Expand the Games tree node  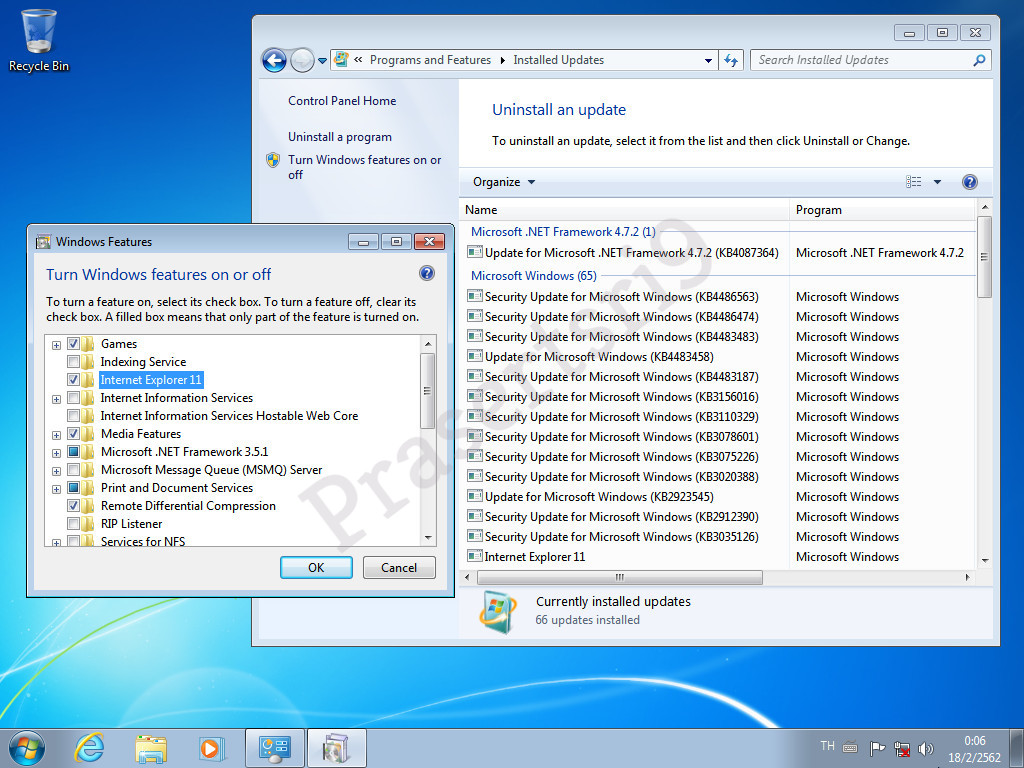56,345
